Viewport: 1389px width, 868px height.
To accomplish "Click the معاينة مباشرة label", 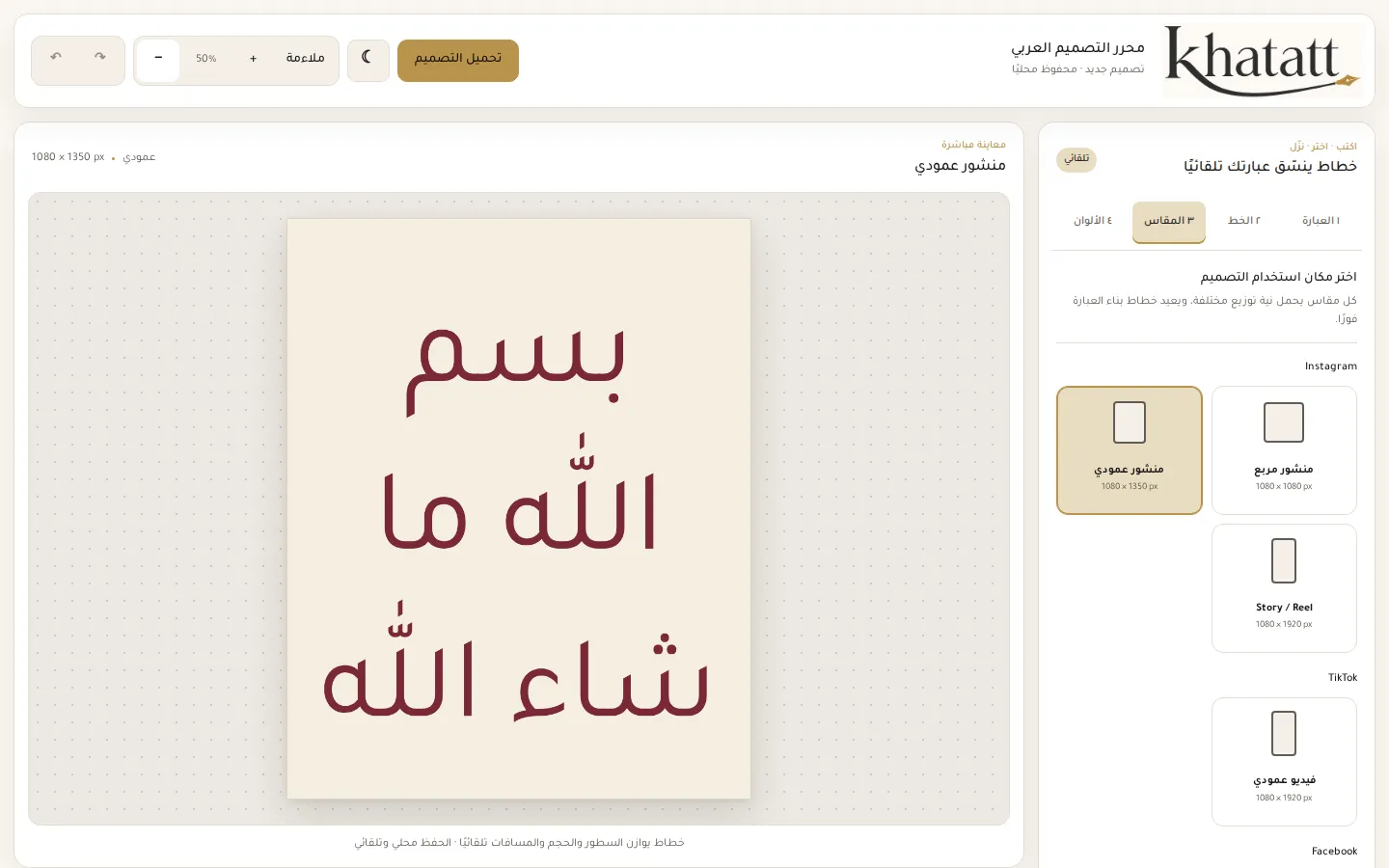I will point(973,145).
